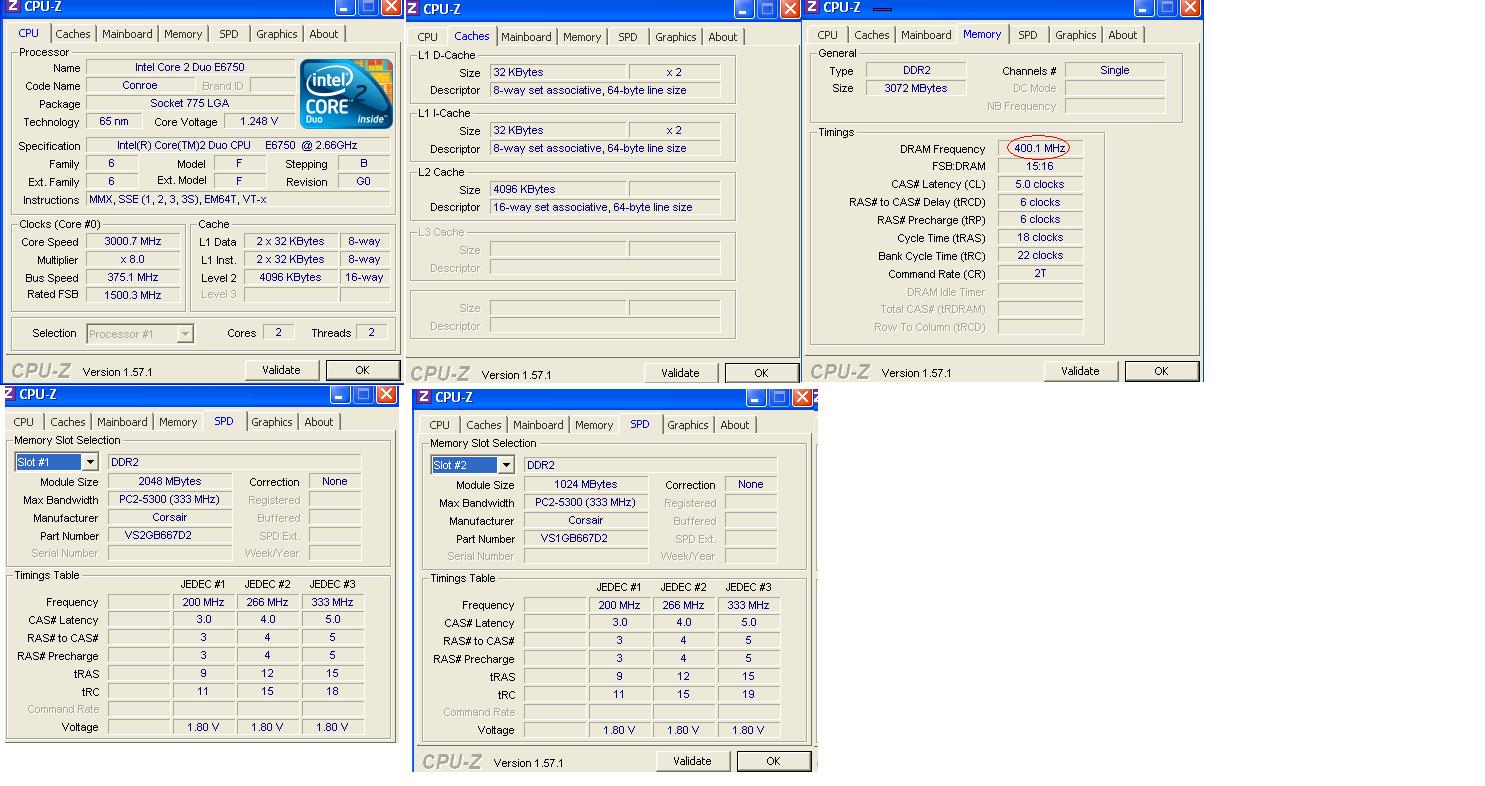Screen dimensions: 1485x786
Task: Select the CPU tab in the Slot #2 window
Action: [x=439, y=424]
